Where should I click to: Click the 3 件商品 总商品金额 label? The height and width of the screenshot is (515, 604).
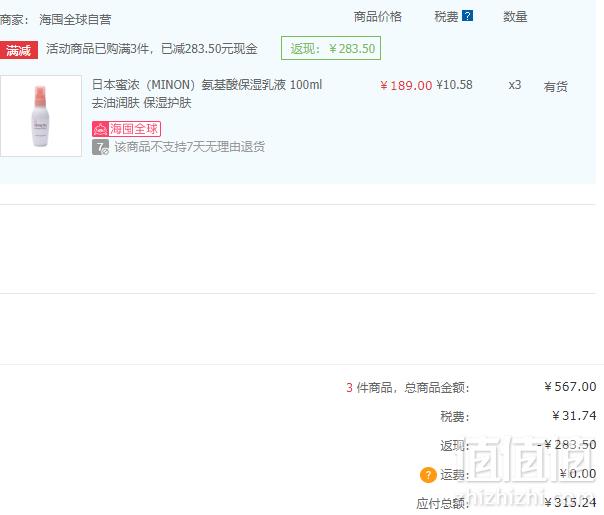click(408, 388)
